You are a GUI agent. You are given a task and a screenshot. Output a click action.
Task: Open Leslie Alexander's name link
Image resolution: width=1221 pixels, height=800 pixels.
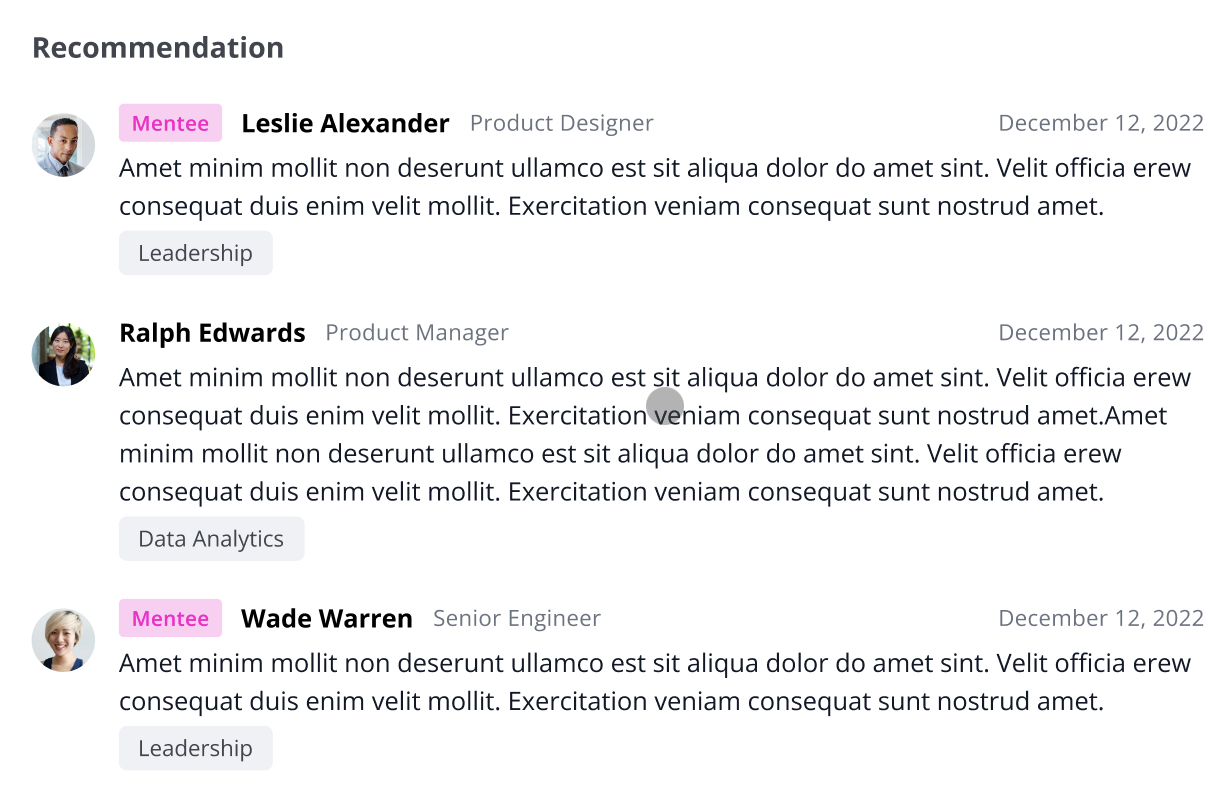[345, 123]
